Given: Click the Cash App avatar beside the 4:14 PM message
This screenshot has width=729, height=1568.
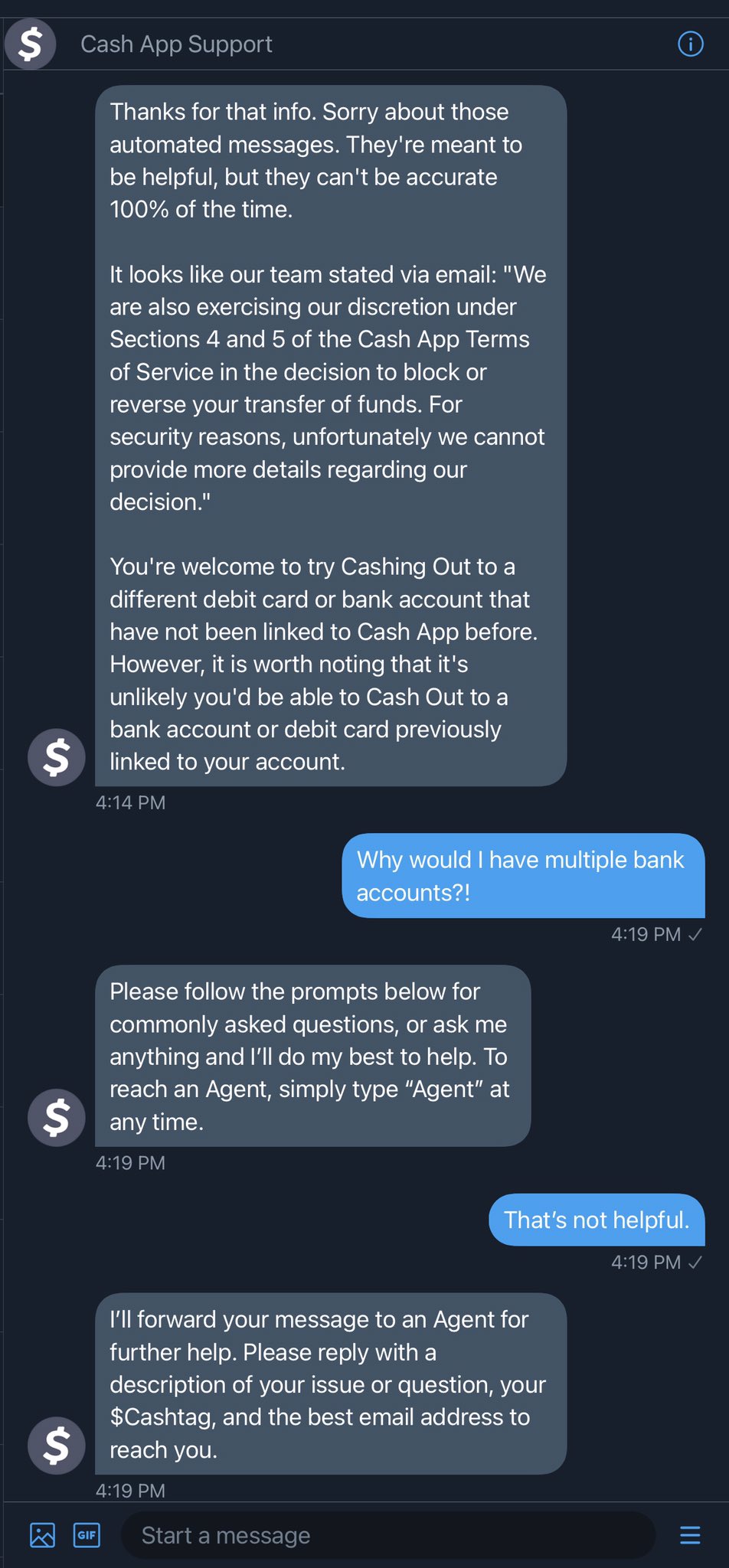Looking at the screenshot, I should coord(56,757).
